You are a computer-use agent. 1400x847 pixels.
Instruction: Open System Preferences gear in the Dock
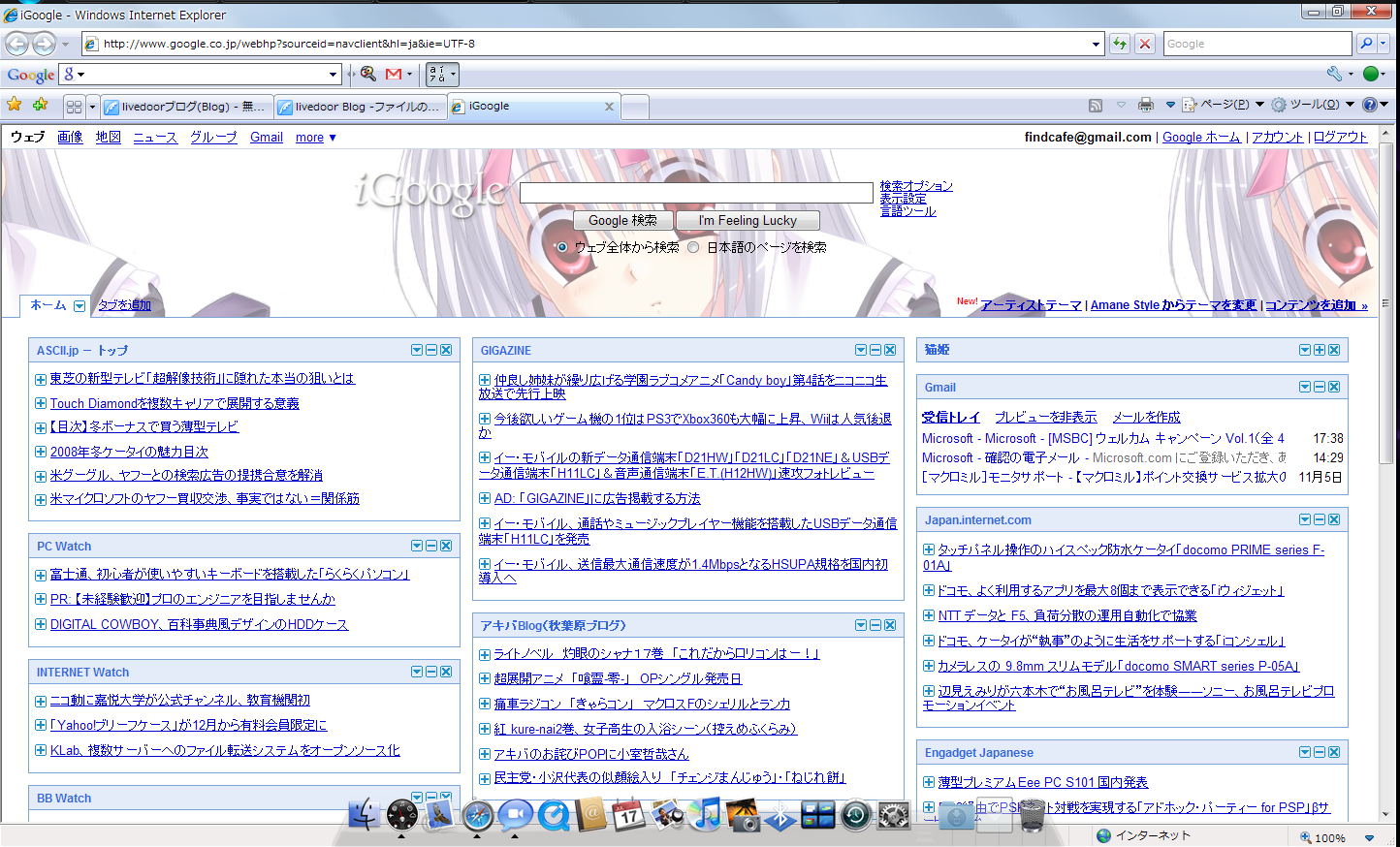pos(893,816)
